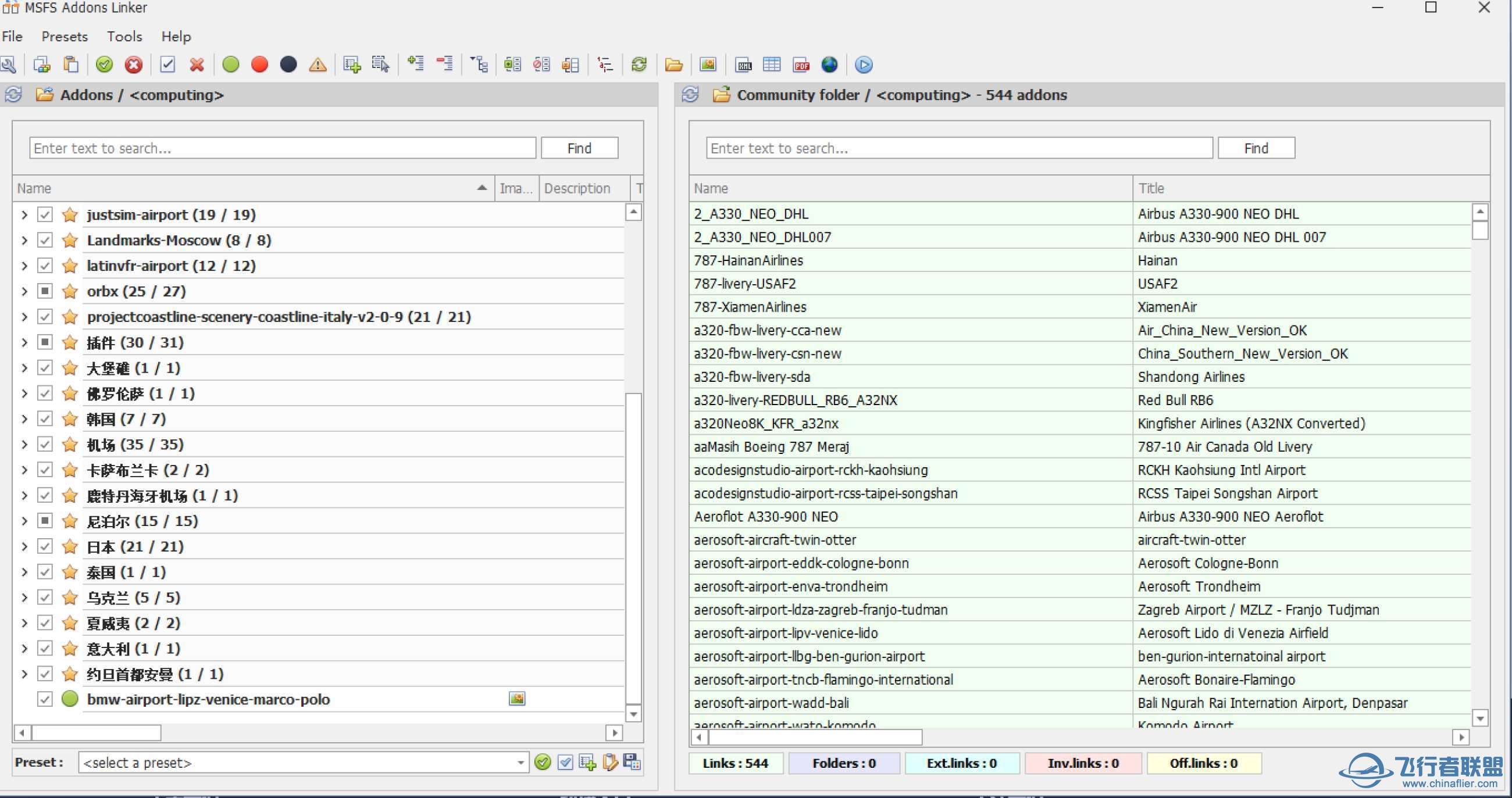Expand the 乌克兰 (5 / 5) tree node
Screen dimensions: 1512x798
point(24,597)
